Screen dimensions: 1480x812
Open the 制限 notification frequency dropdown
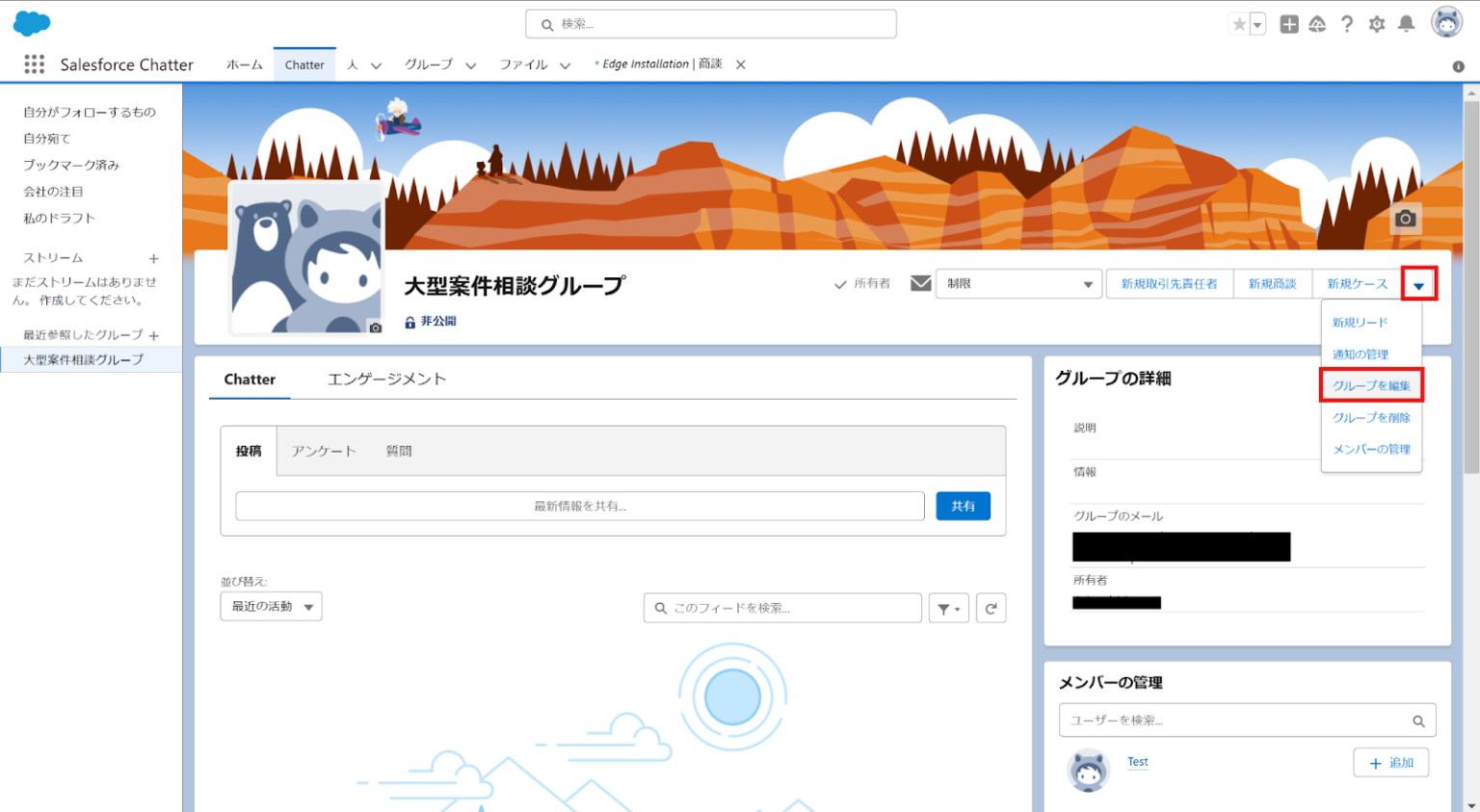(1018, 283)
